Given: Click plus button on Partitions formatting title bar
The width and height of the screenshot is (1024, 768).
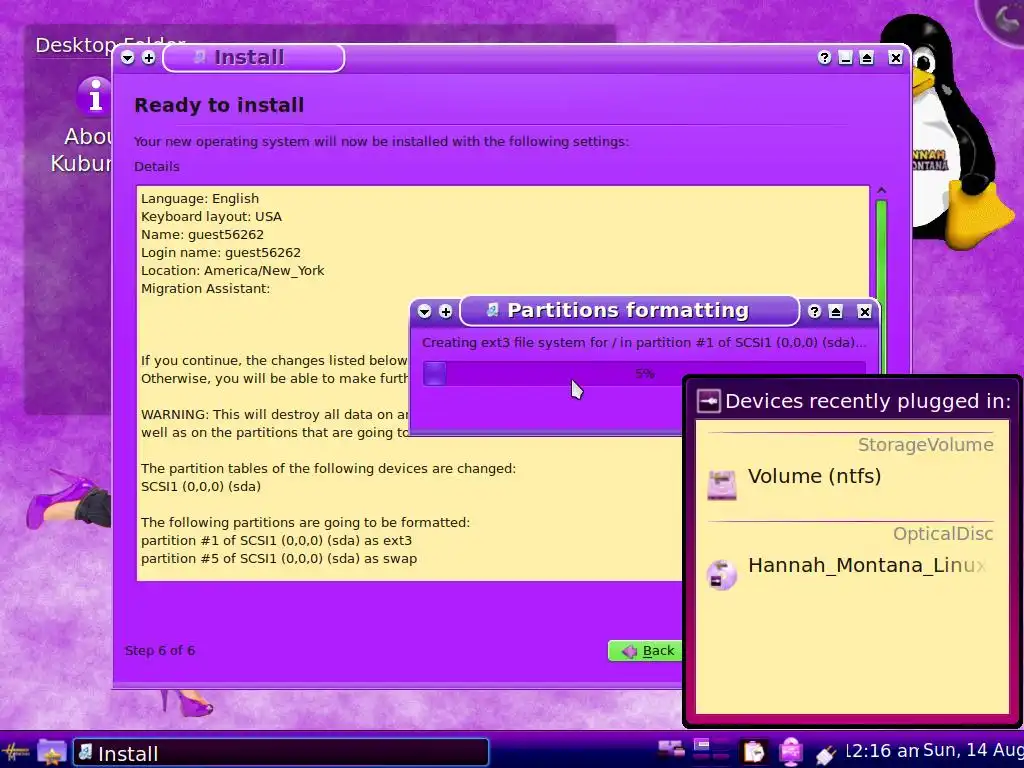Looking at the screenshot, I should (446, 311).
